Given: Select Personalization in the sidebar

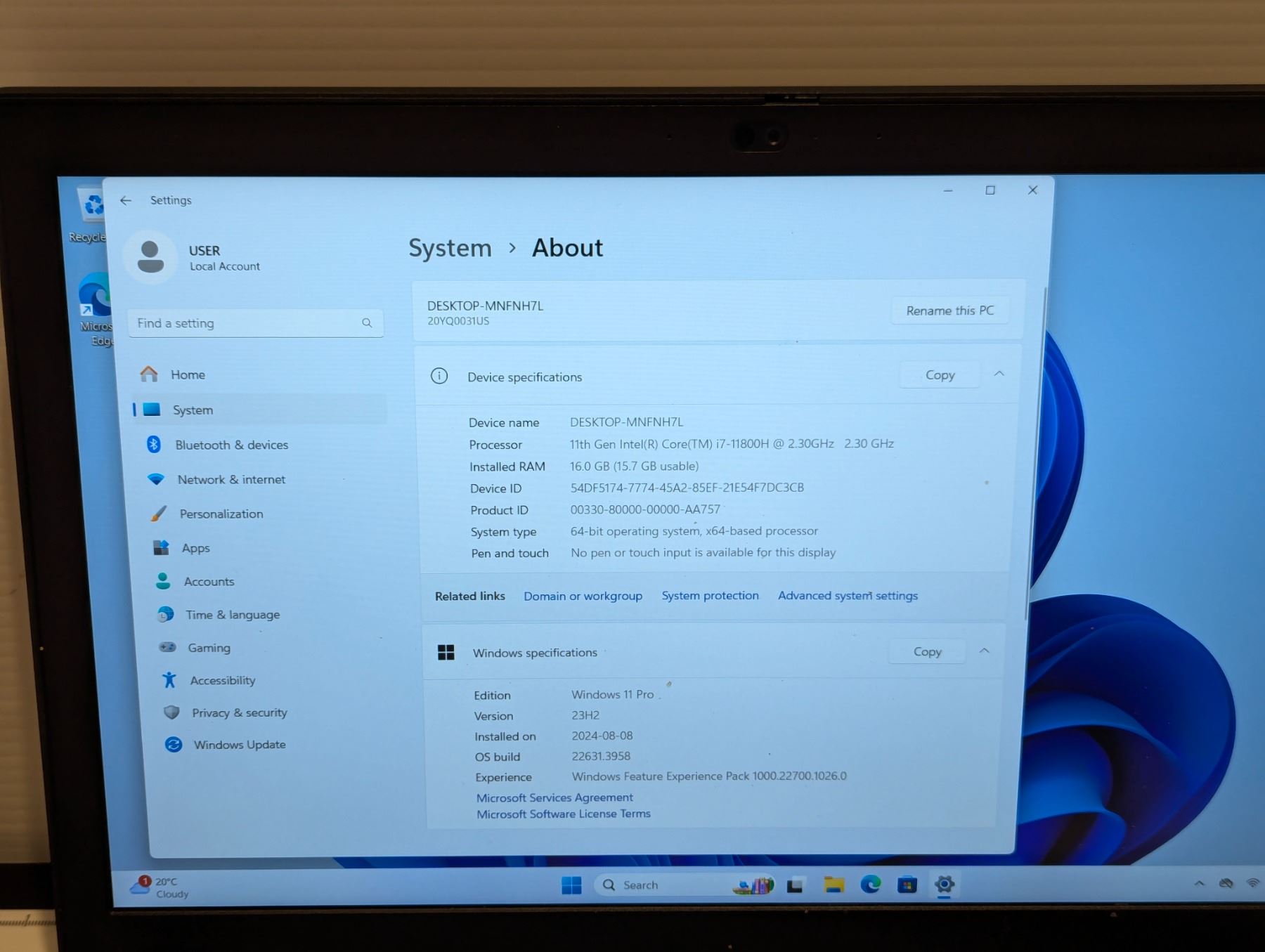Looking at the screenshot, I should pyautogui.click(x=221, y=514).
